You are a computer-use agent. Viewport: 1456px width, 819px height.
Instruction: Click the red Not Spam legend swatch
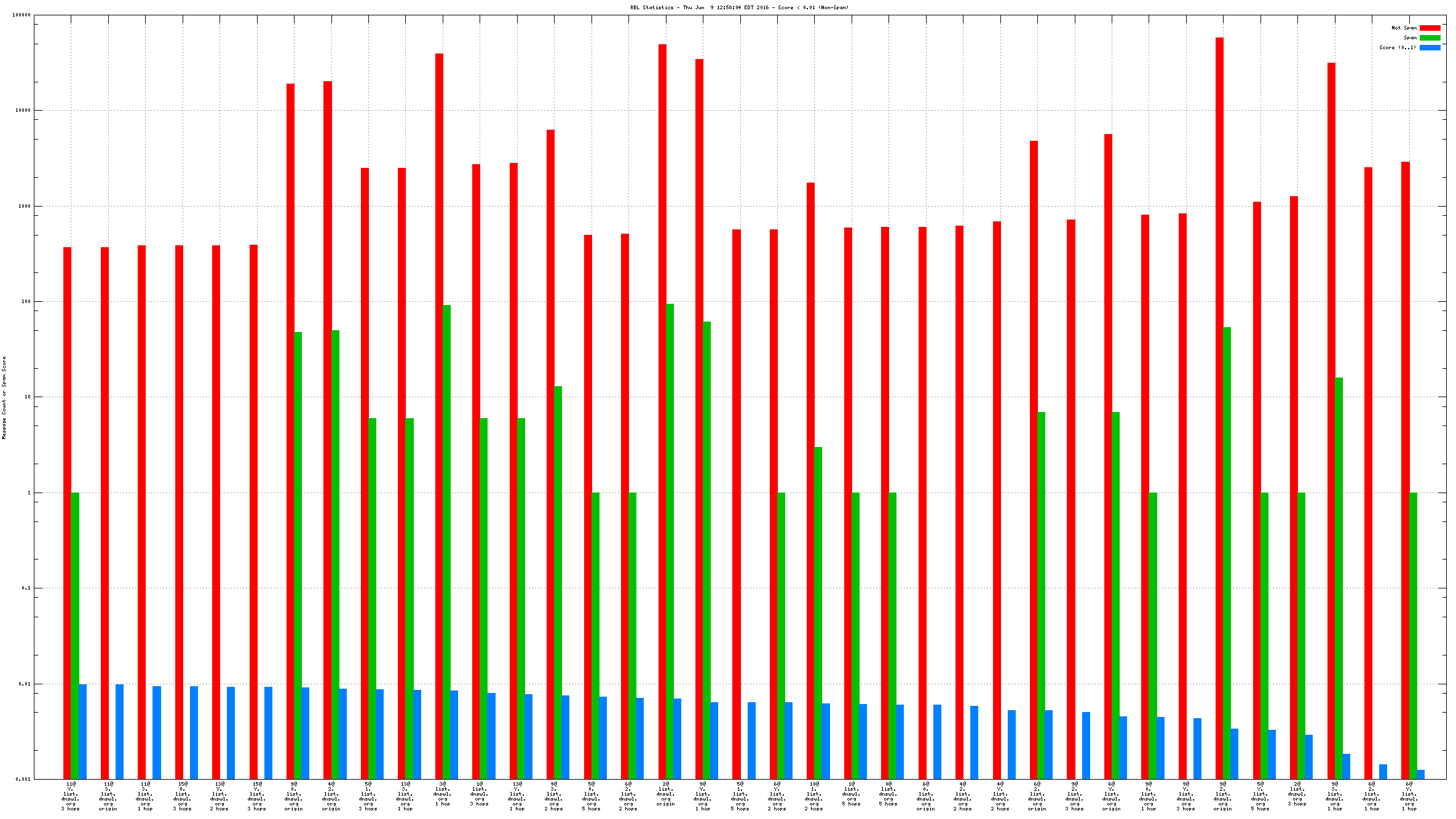(x=1430, y=28)
